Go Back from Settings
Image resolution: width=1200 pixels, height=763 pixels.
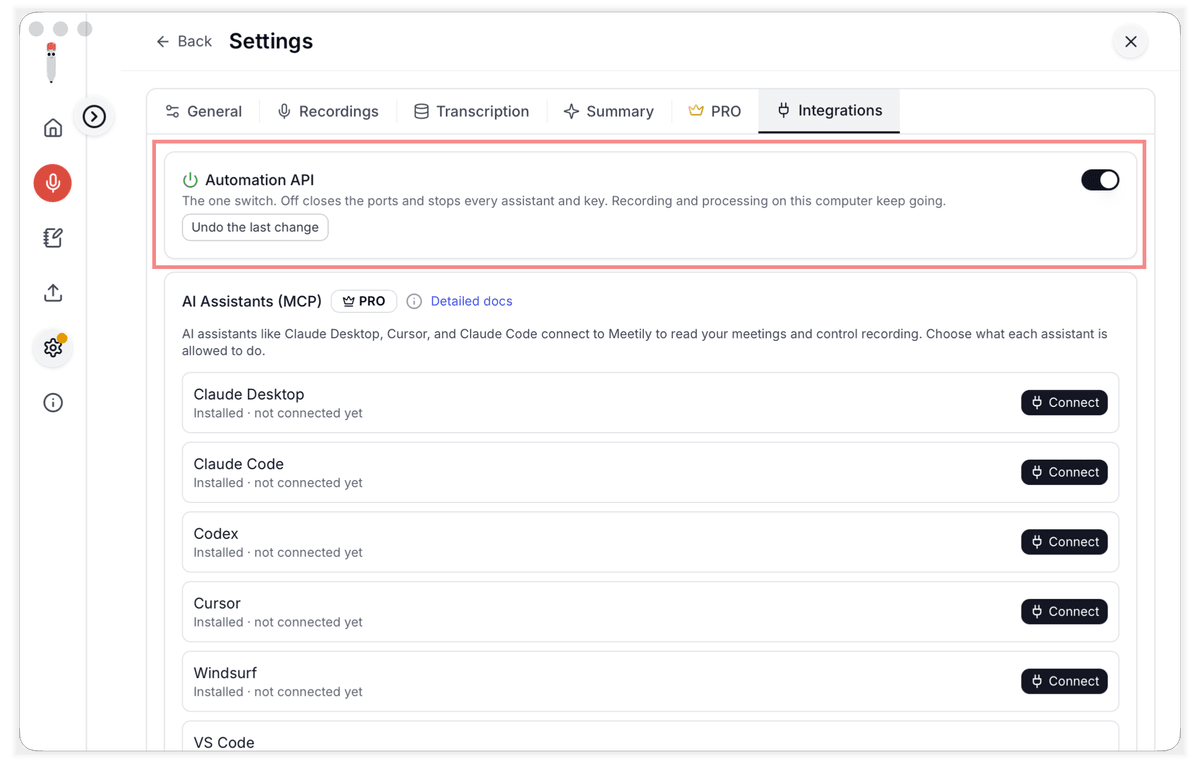tap(184, 41)
